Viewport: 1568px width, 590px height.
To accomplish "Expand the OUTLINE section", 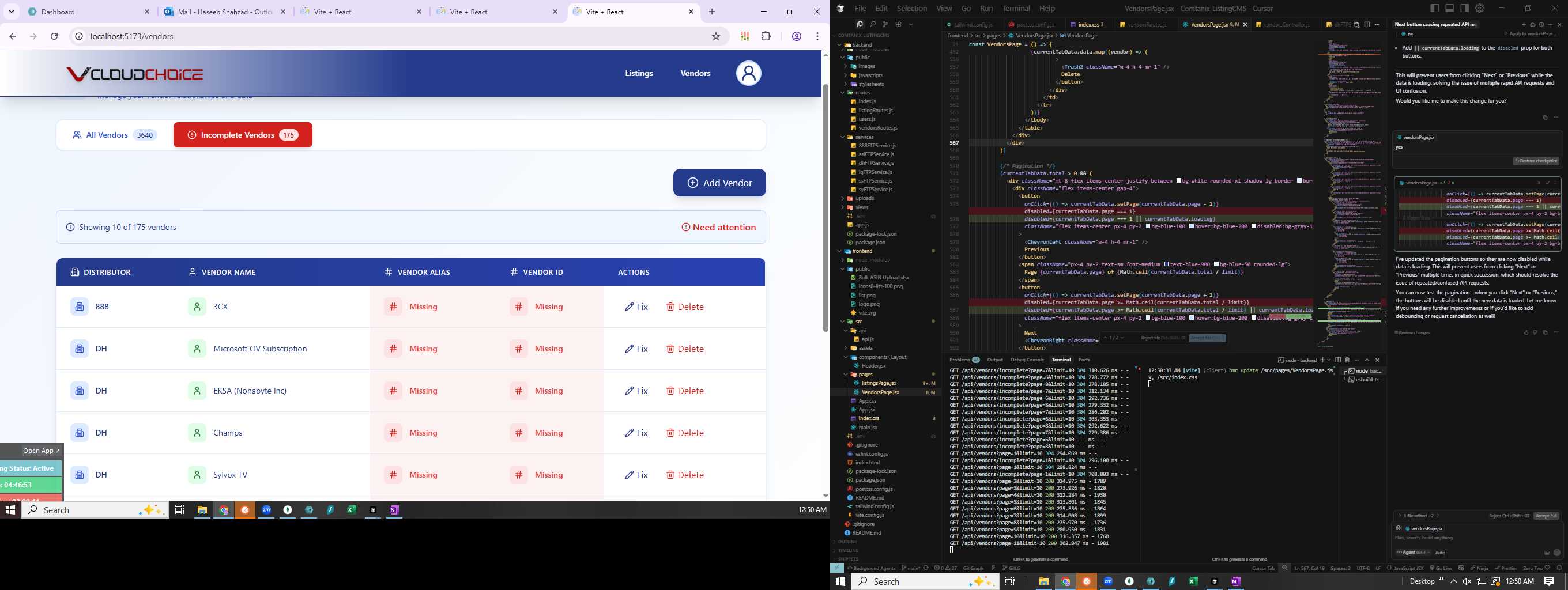I will (x=847, y=542).
